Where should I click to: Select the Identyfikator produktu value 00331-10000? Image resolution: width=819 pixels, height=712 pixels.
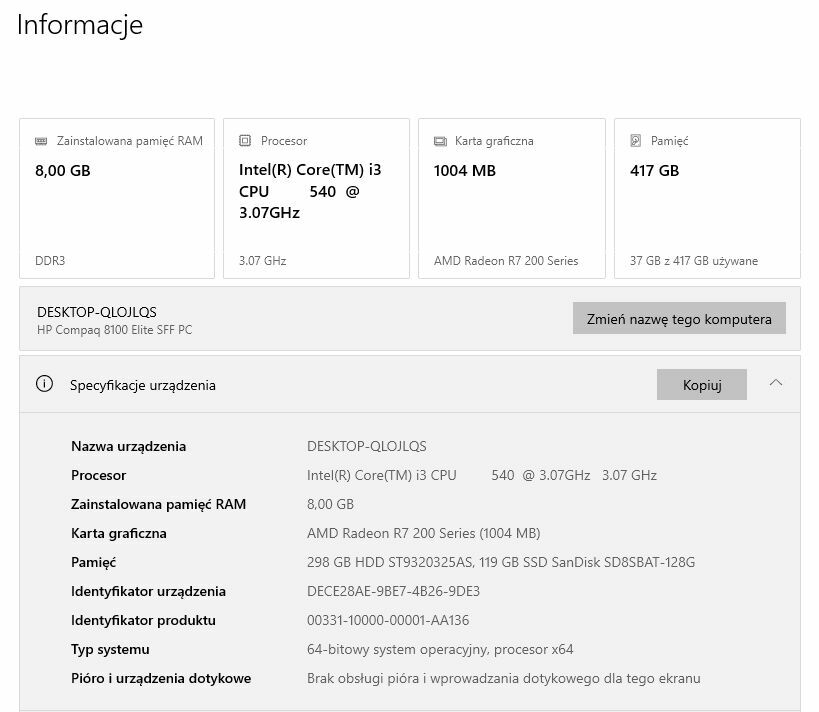(387, 620)
